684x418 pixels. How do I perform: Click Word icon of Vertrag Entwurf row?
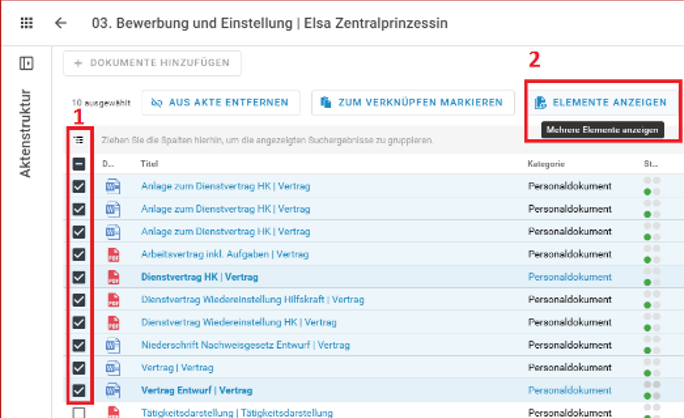tap(113, 391)
